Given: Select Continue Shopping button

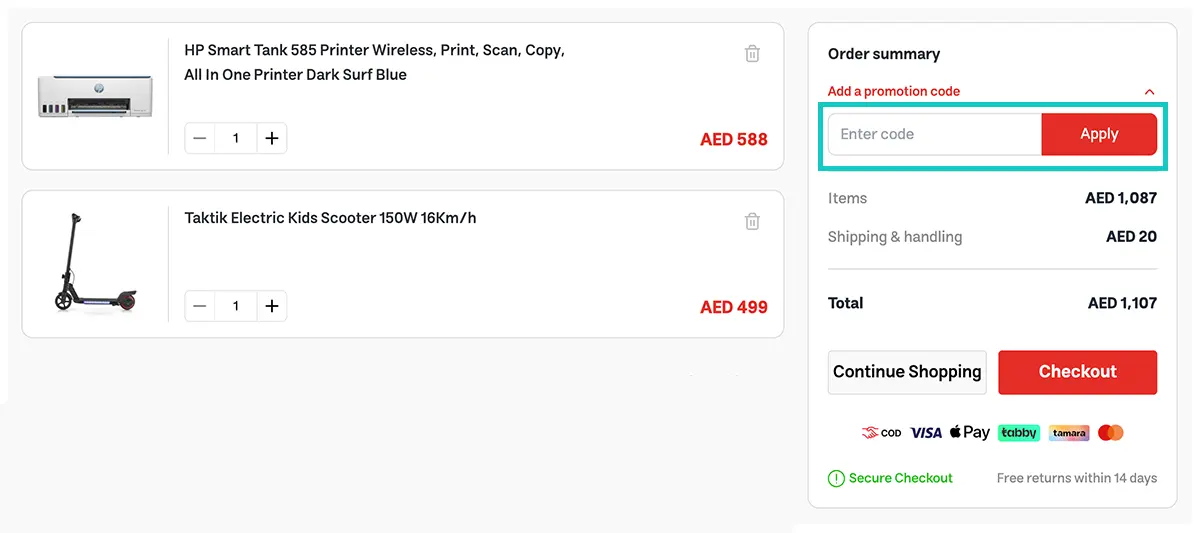Looking at the screenshot, I should [907, 372].
